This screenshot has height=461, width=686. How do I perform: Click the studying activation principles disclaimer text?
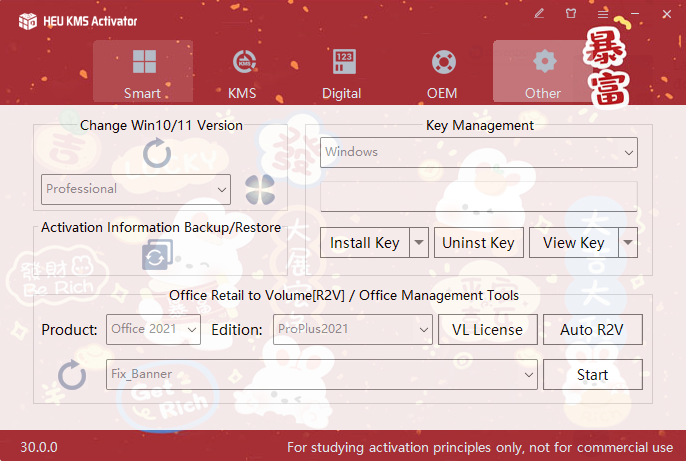pyautogui.click(x=480, y=447)
